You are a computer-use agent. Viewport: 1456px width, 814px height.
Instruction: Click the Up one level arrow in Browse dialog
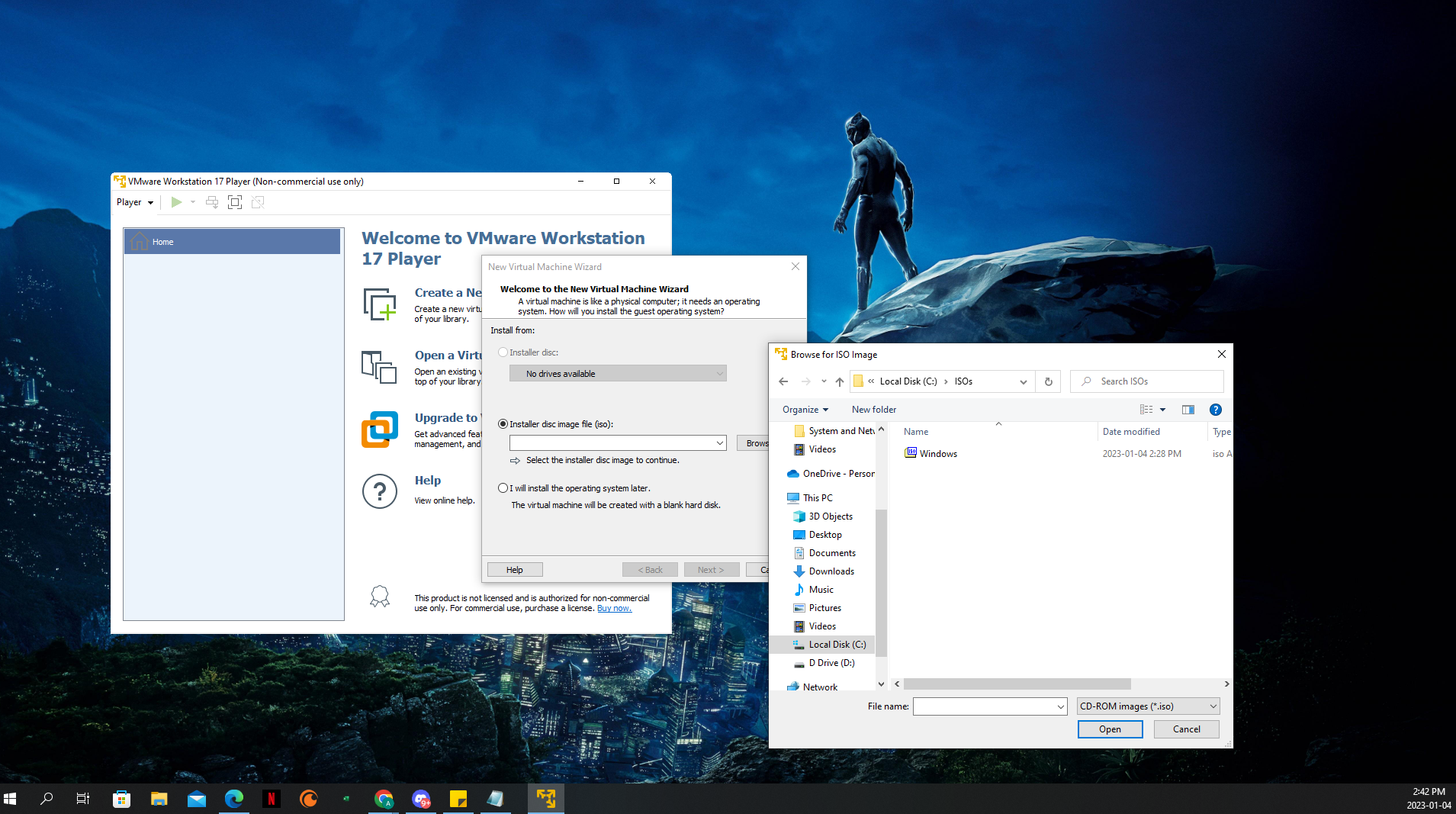[x=840, y=381]
